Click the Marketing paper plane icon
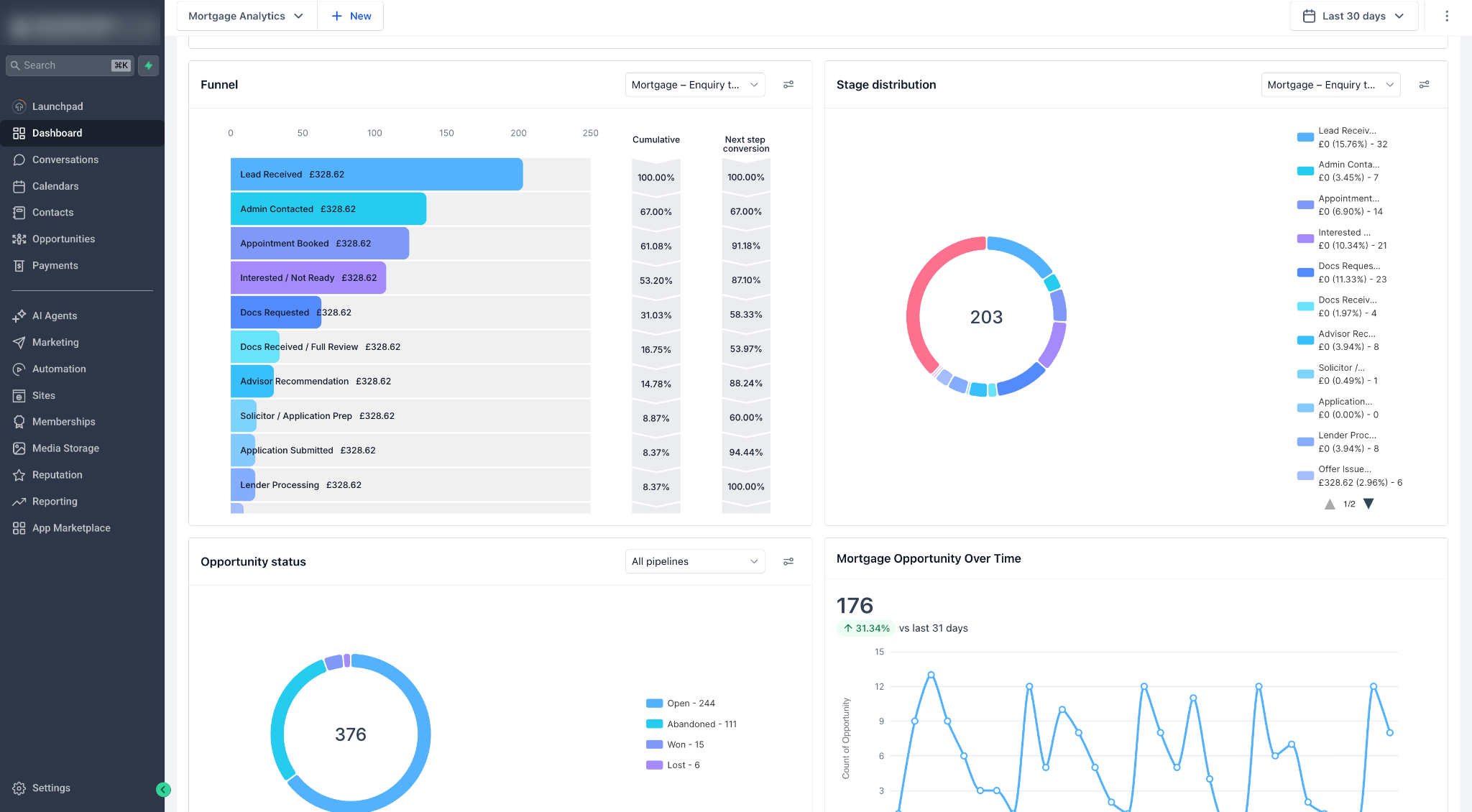Screen dimensions: 1472x812 click(x=19, y=343)
